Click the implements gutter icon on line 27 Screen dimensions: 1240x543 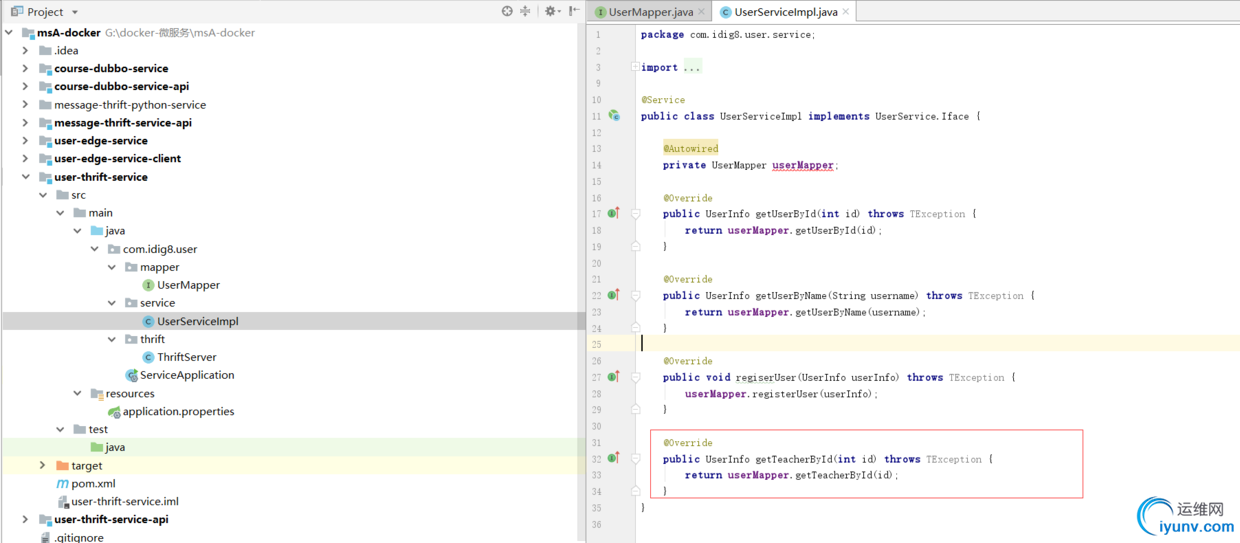pyautogui.click(x=614, y=377)
